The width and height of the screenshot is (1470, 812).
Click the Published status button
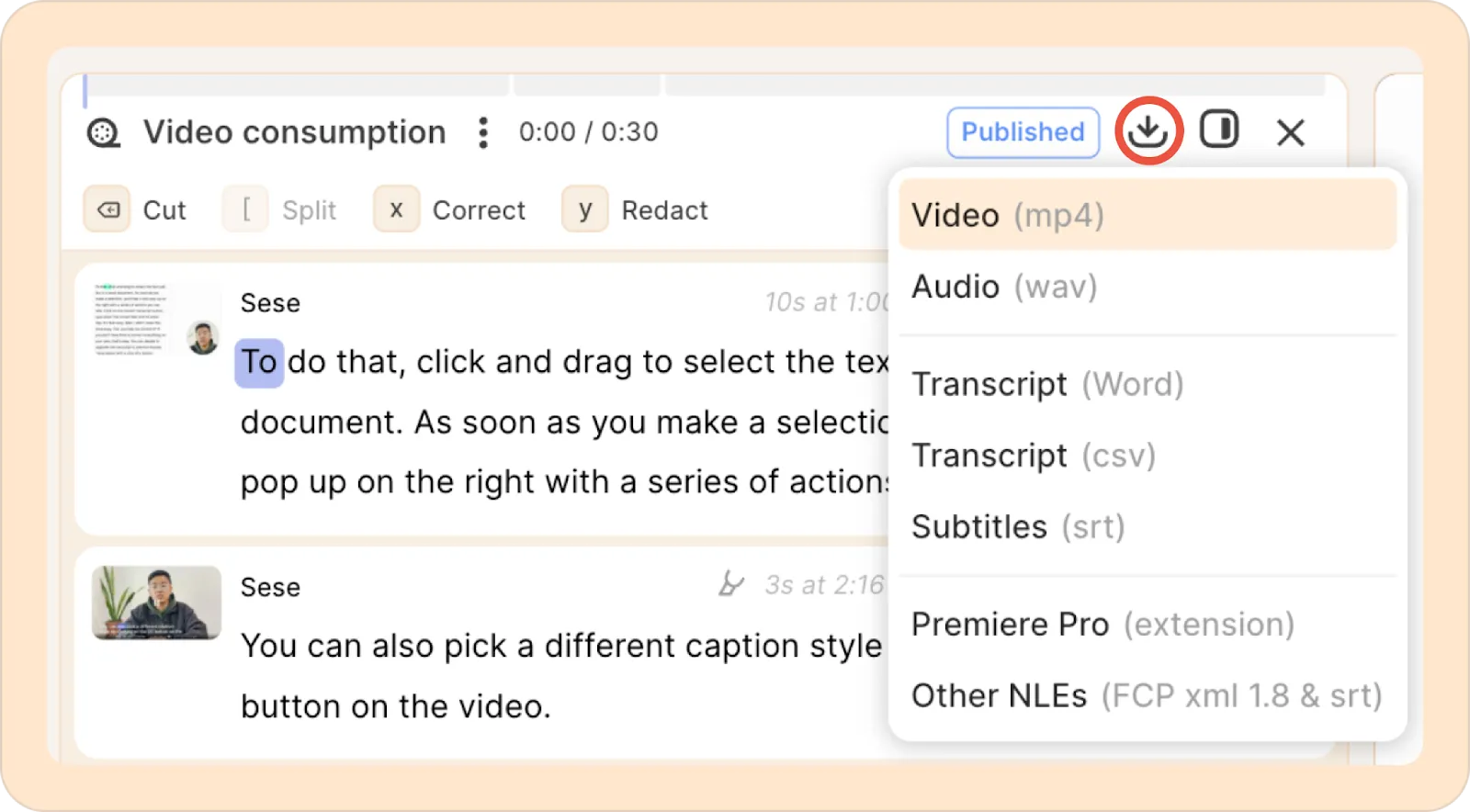point(1023,132)
